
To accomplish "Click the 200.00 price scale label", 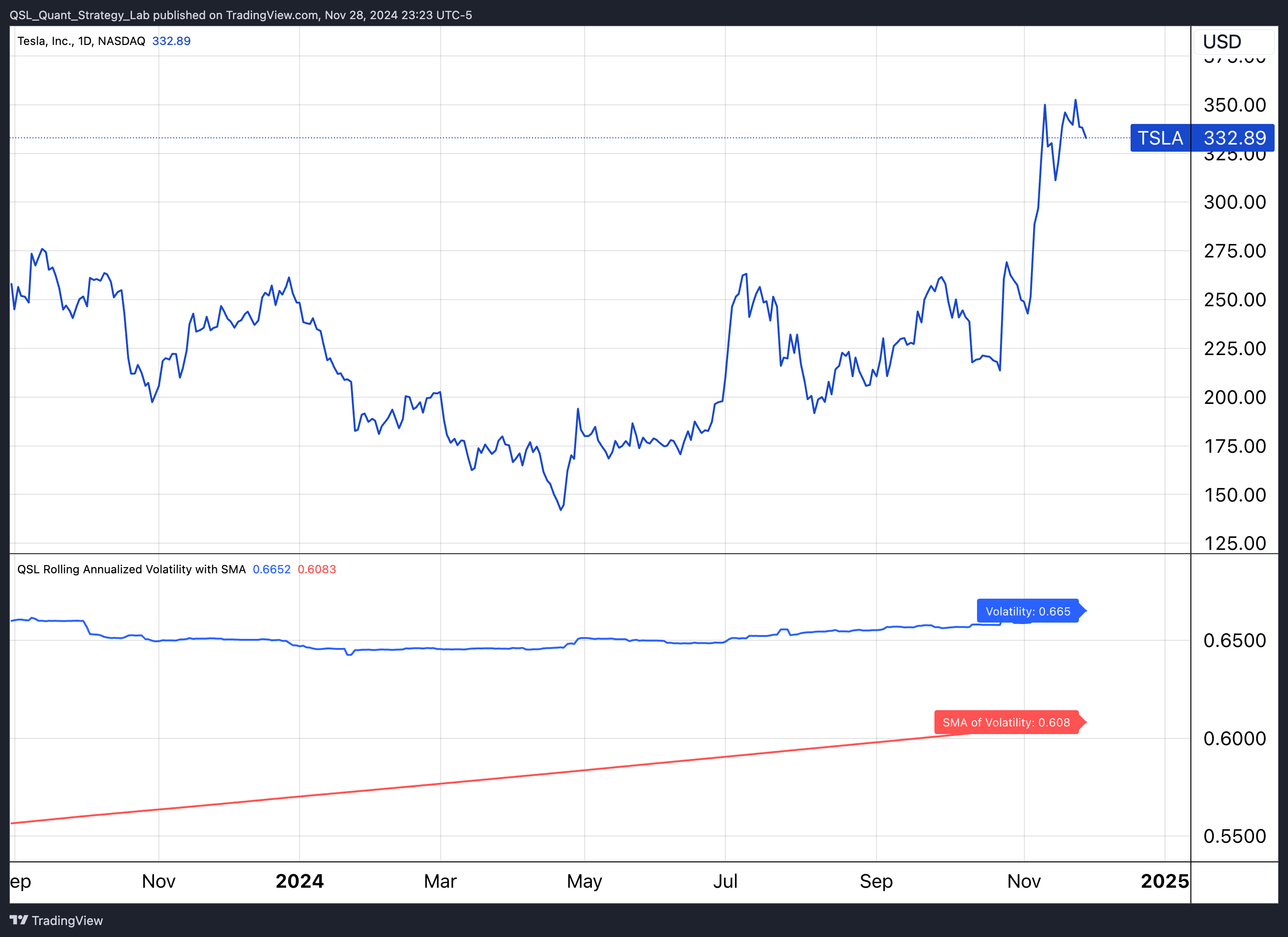I will coord(1234,397).
